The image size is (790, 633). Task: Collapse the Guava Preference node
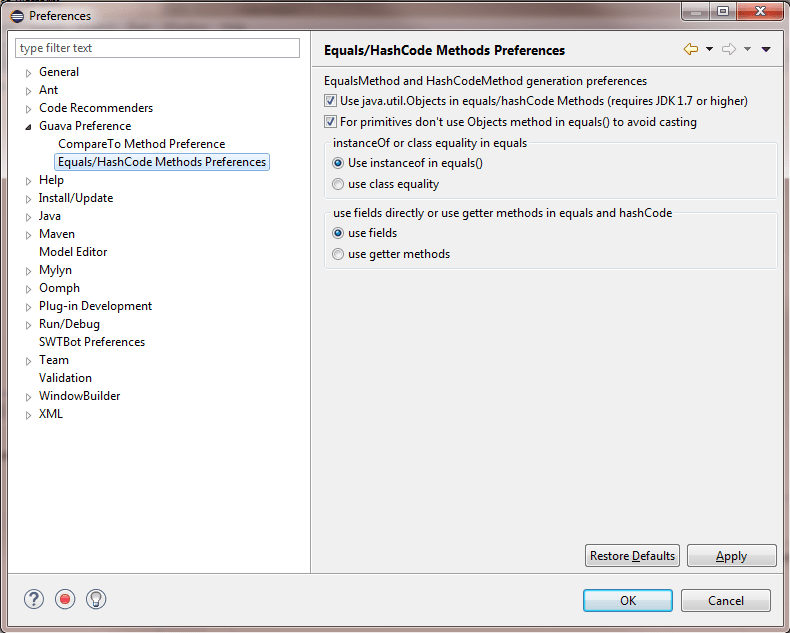[29, 127]
